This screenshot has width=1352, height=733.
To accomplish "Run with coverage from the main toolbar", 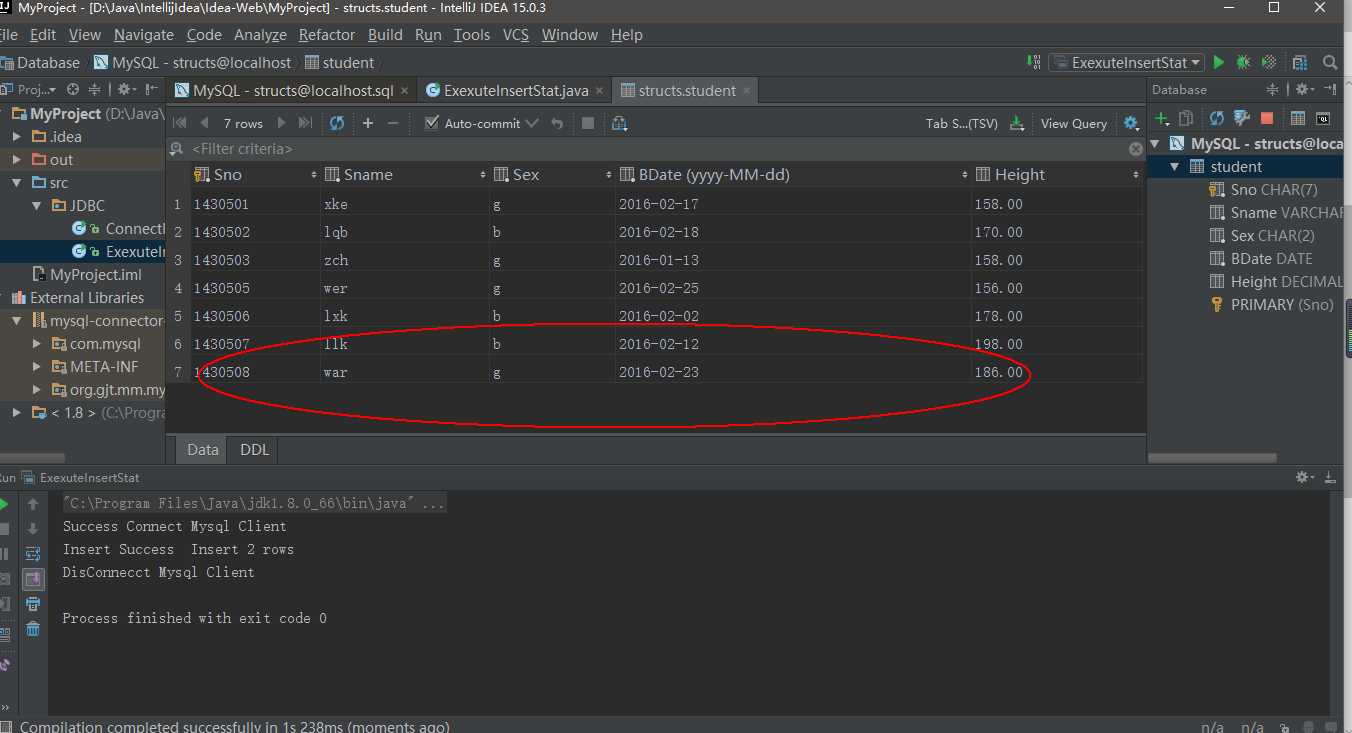I will (1269, 62).
